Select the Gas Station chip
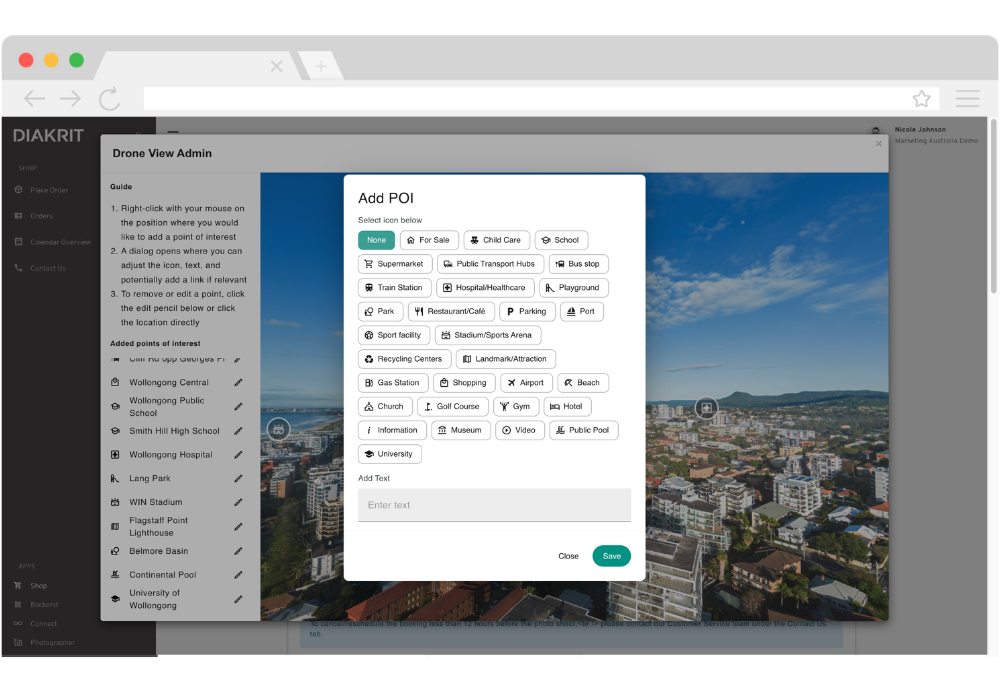1000x700 pixels. [393, 383]
